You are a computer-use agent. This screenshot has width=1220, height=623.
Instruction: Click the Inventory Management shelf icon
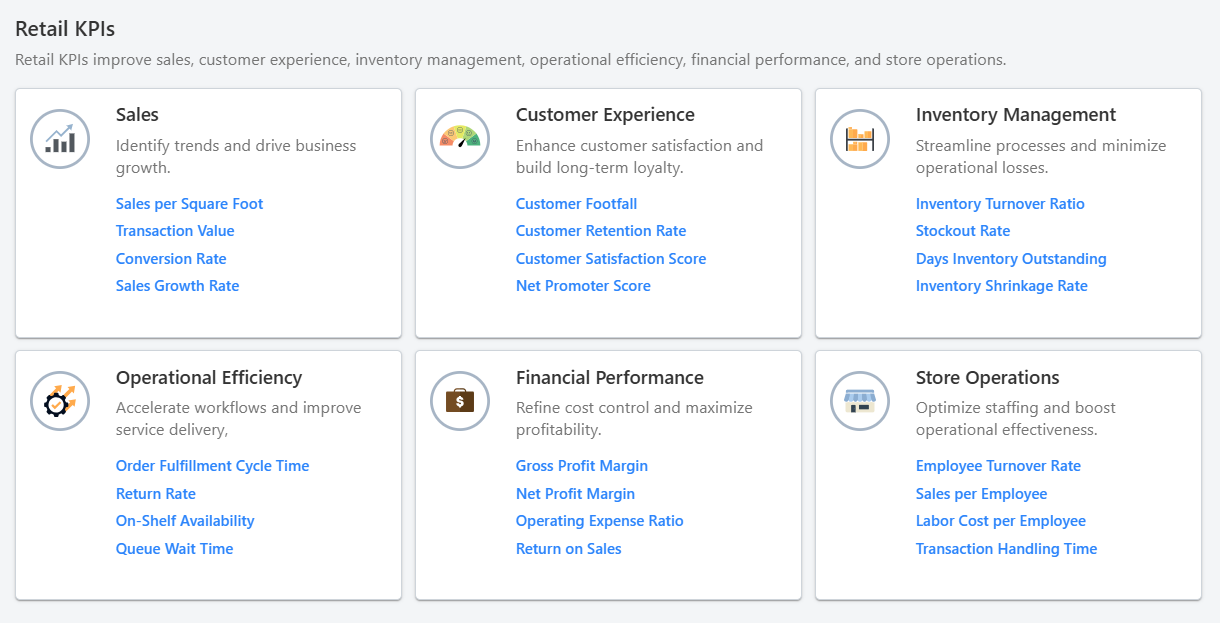point(860,139)
